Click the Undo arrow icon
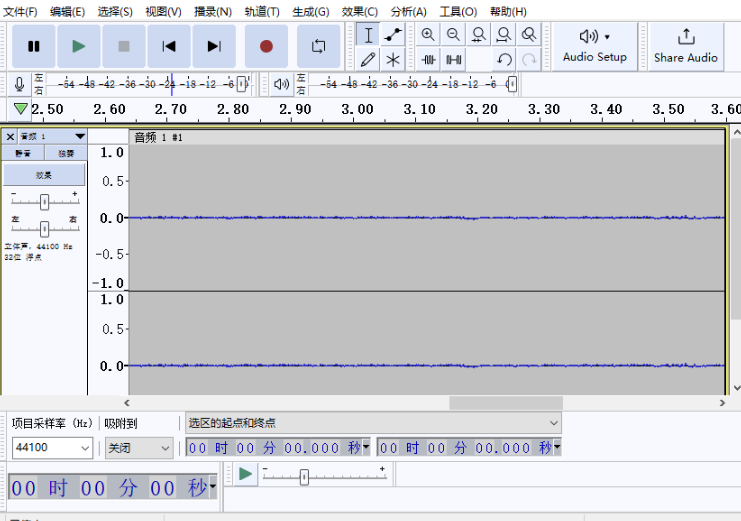The width and height of the screenshot is (741, 521). 504,60
